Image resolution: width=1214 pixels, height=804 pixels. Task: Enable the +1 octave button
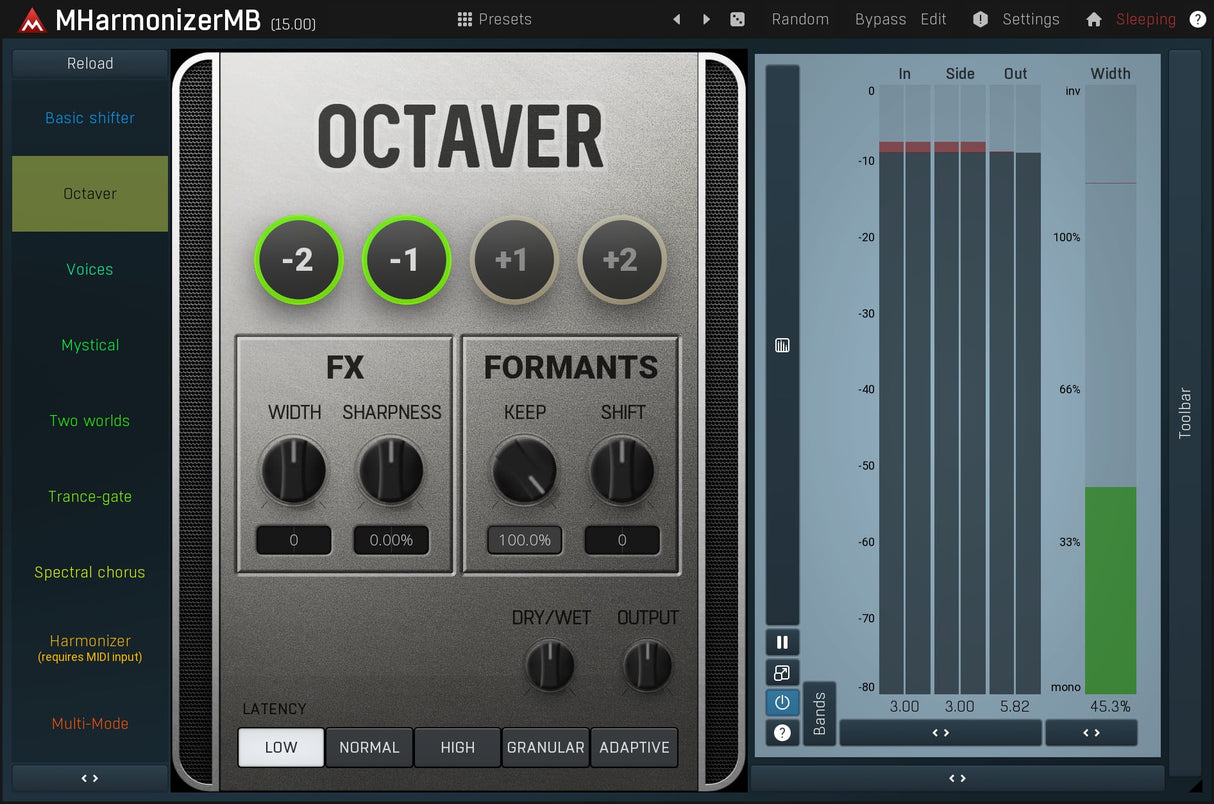pos(512,260)
